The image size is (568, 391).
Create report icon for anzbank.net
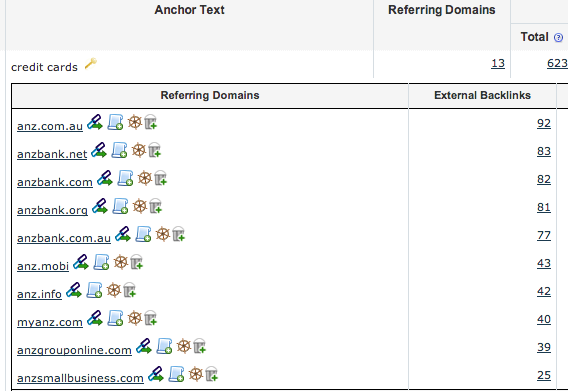point(119,150)
